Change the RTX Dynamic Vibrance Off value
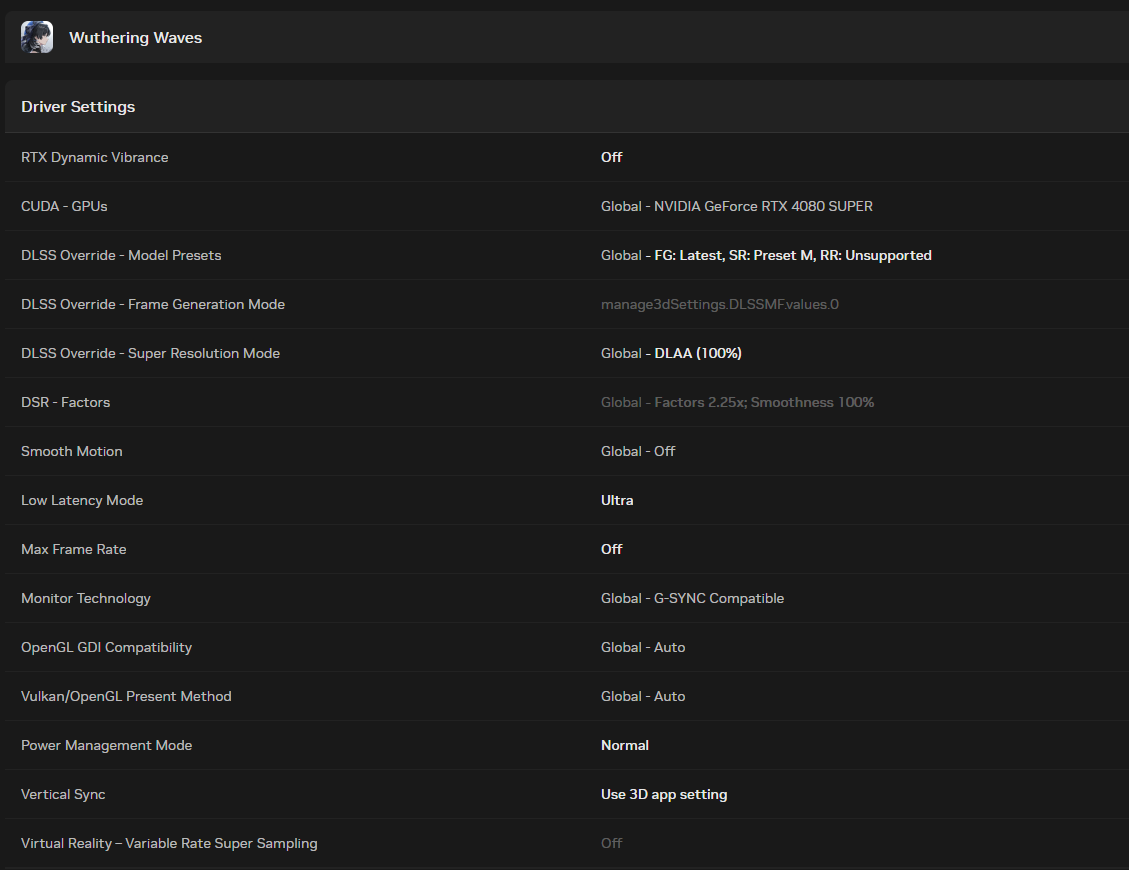Screen dimensions: 1129x870 pyautogui.click(x=611, y=157)
